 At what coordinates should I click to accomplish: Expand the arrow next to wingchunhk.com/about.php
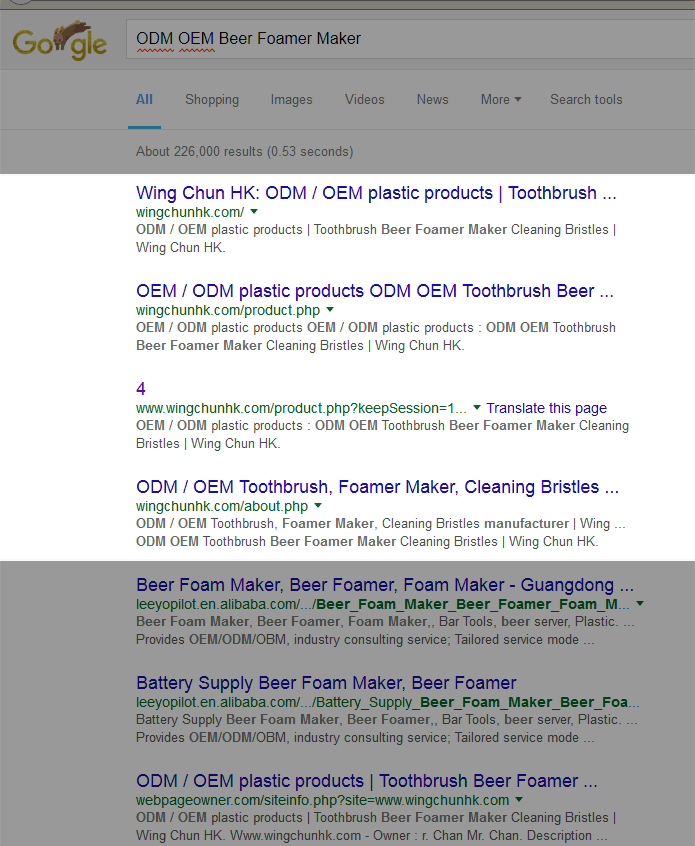point(318,506)
